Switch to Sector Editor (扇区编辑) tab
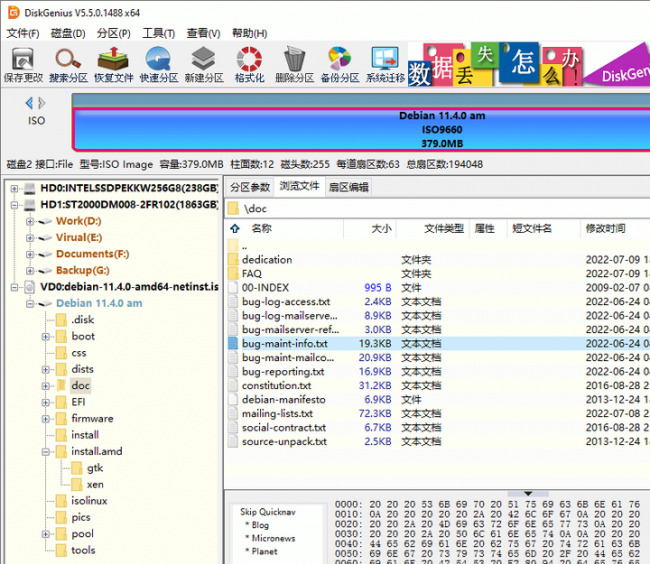Screen dimensions: 650x564 coord(348,187)
